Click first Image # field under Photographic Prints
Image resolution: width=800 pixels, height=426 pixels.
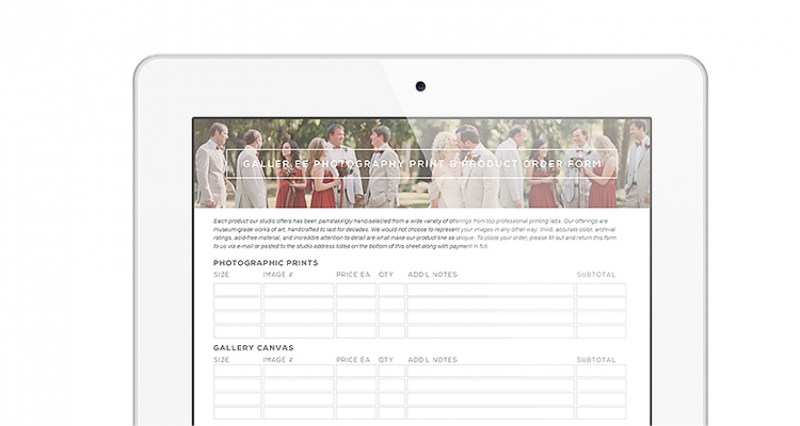298,290
